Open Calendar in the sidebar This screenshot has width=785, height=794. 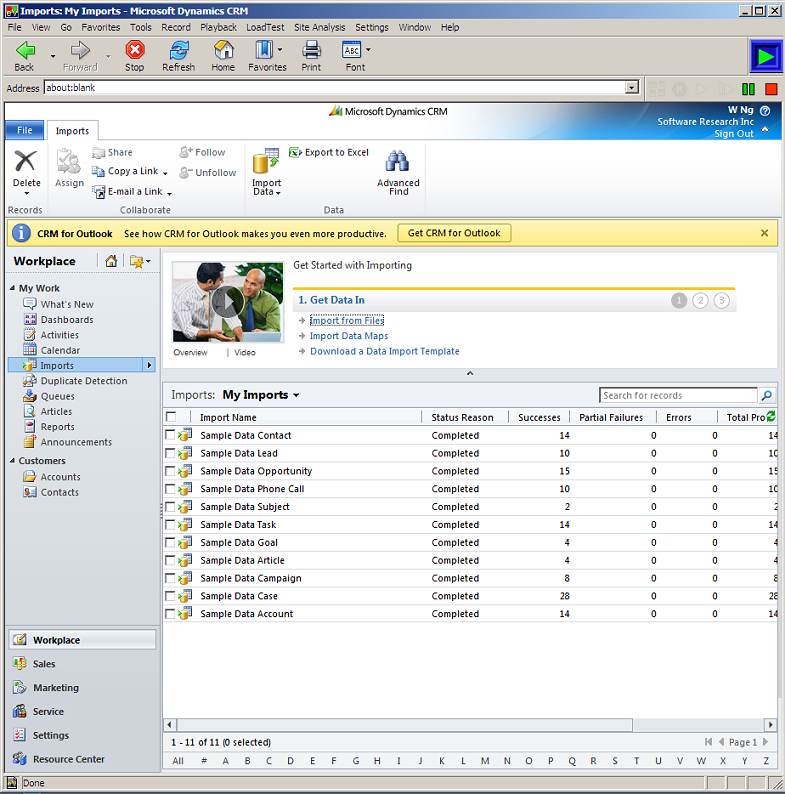click(x=60, y=350)
